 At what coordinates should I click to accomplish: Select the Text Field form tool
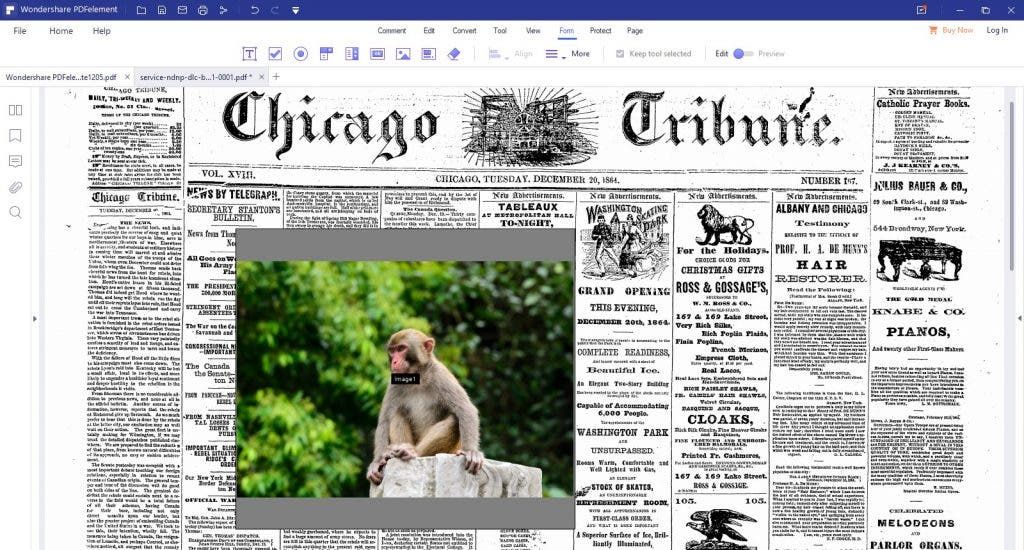pyautogui.click(x=249, y=54)
